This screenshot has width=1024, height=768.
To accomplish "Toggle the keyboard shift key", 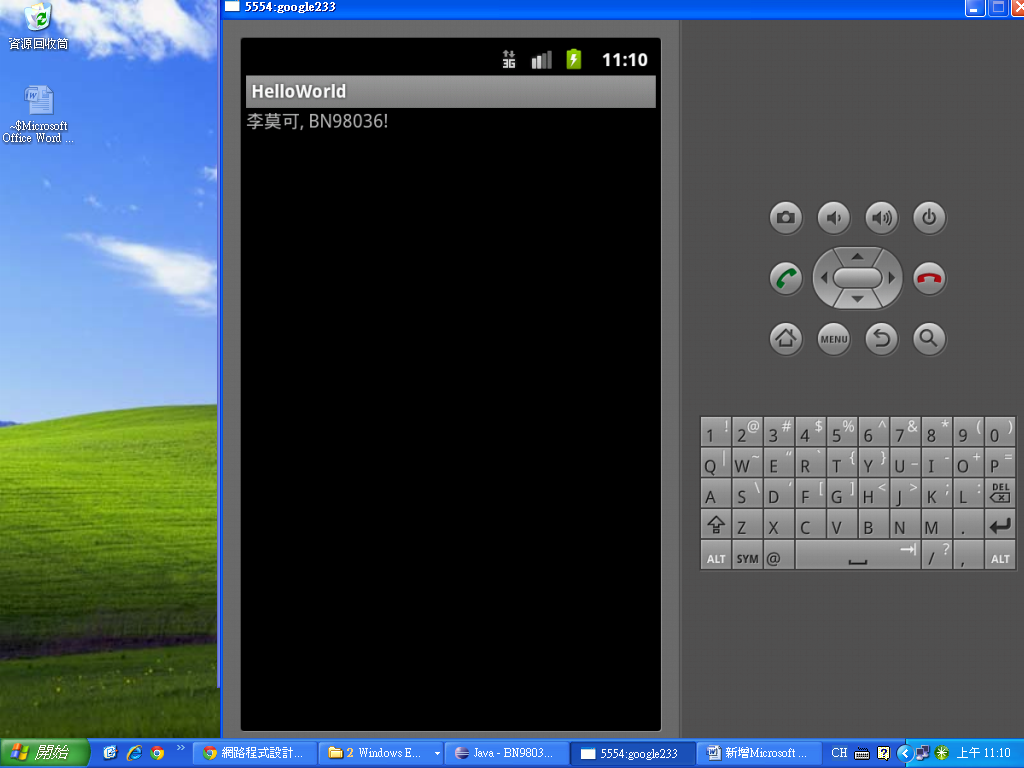I will point(715,526).
